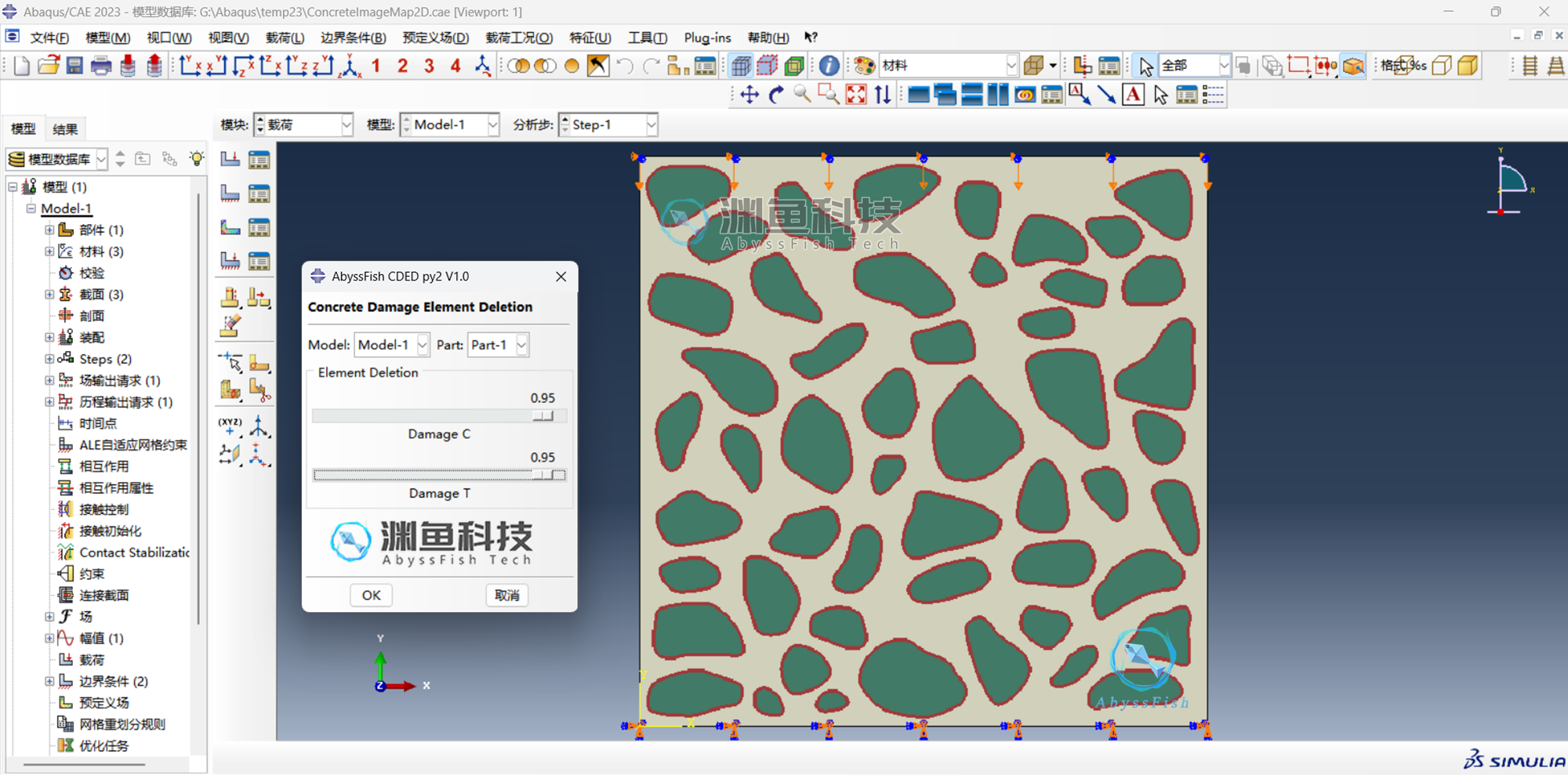Click the New Model Database icon
Image resolution: width=1568 pixels, height=775 pixels.
22,66
